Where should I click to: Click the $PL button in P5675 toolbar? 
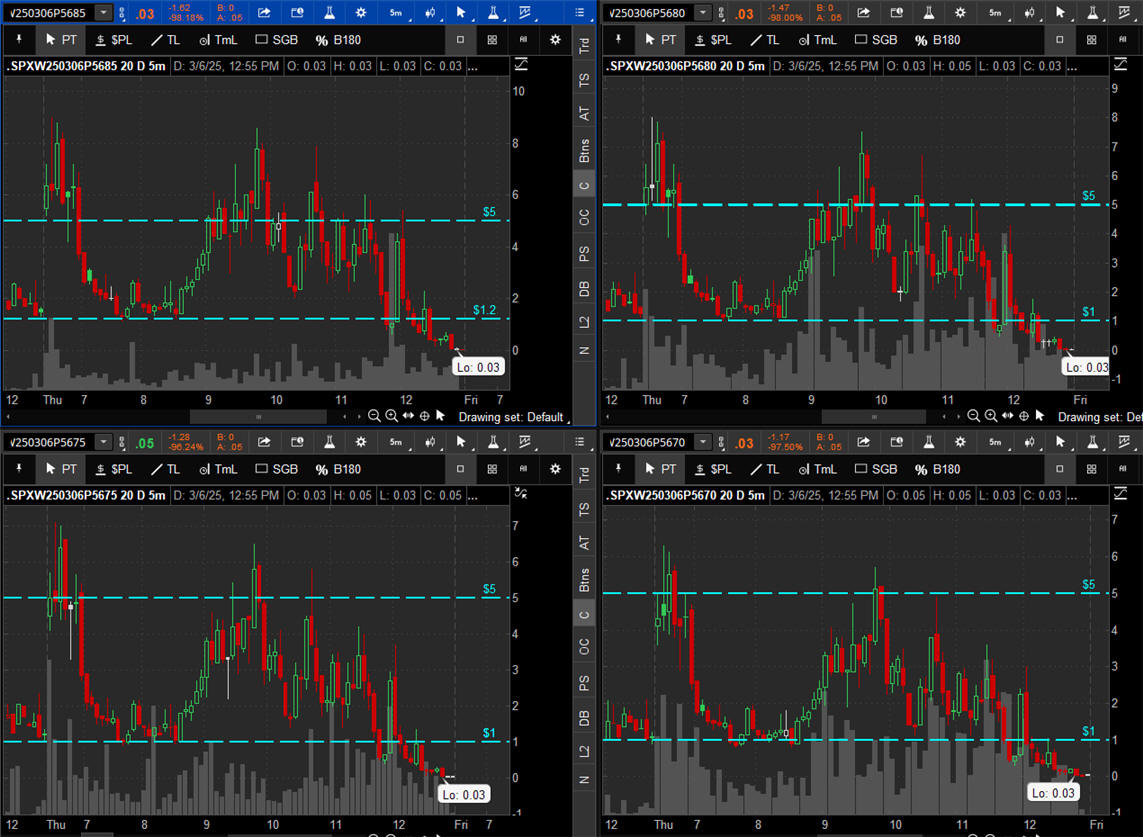click(x=113, y=469)
